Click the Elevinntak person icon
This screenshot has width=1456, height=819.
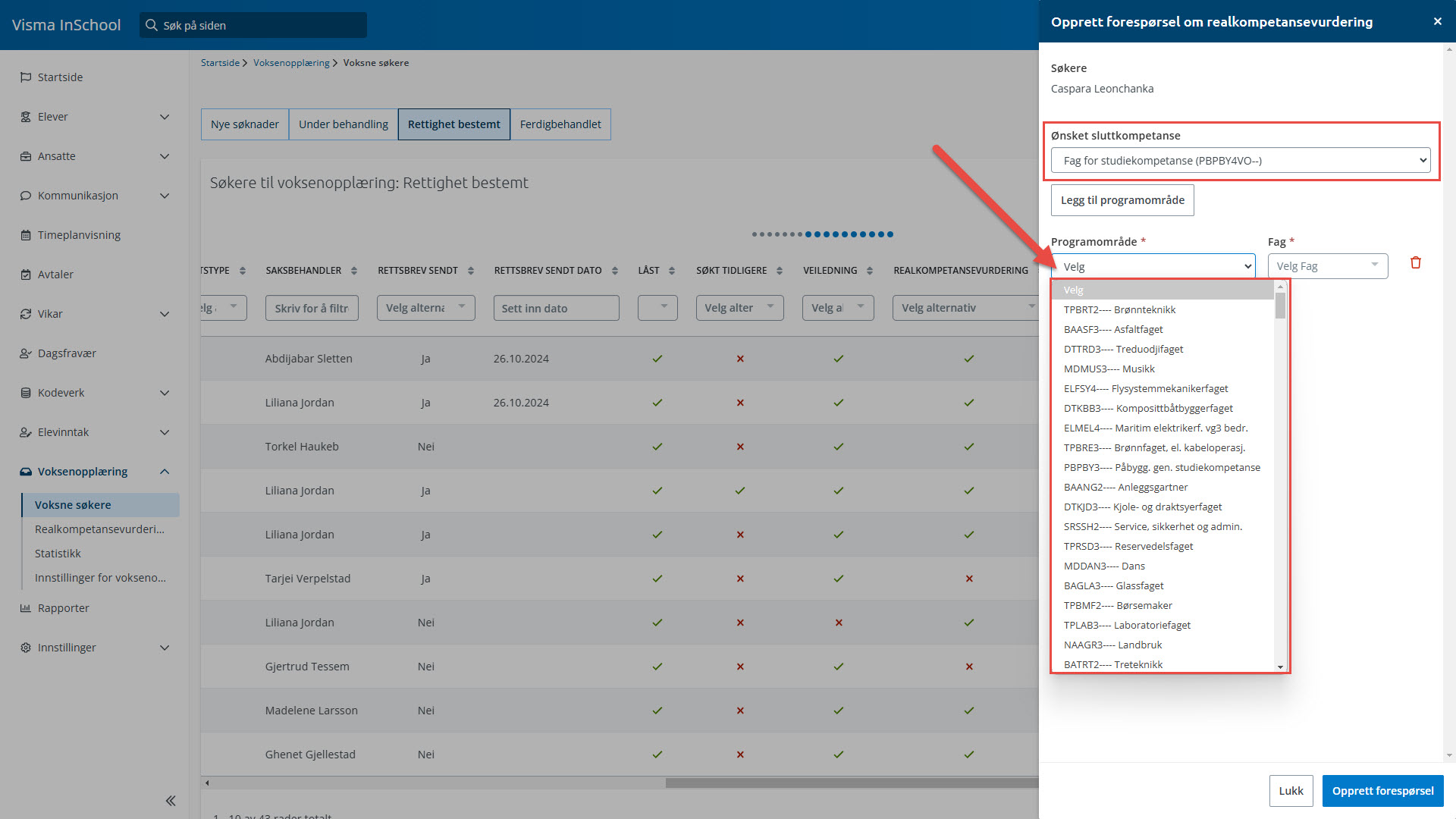(x=26, y=432)
